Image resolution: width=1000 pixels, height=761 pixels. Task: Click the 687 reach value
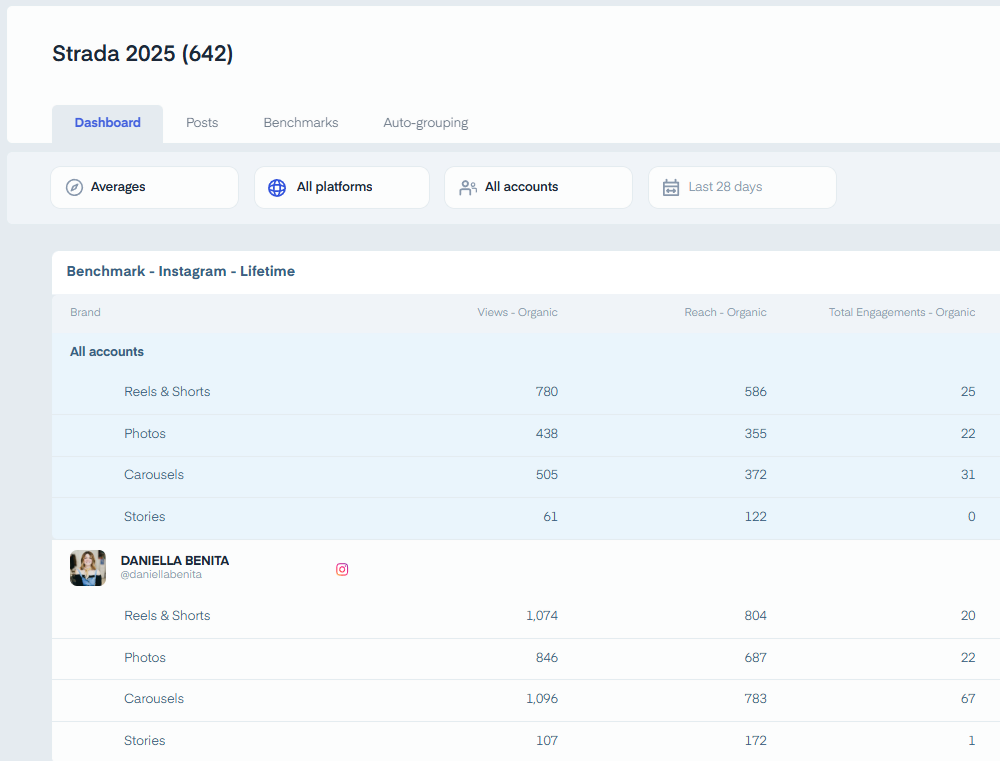coord(756,658)
